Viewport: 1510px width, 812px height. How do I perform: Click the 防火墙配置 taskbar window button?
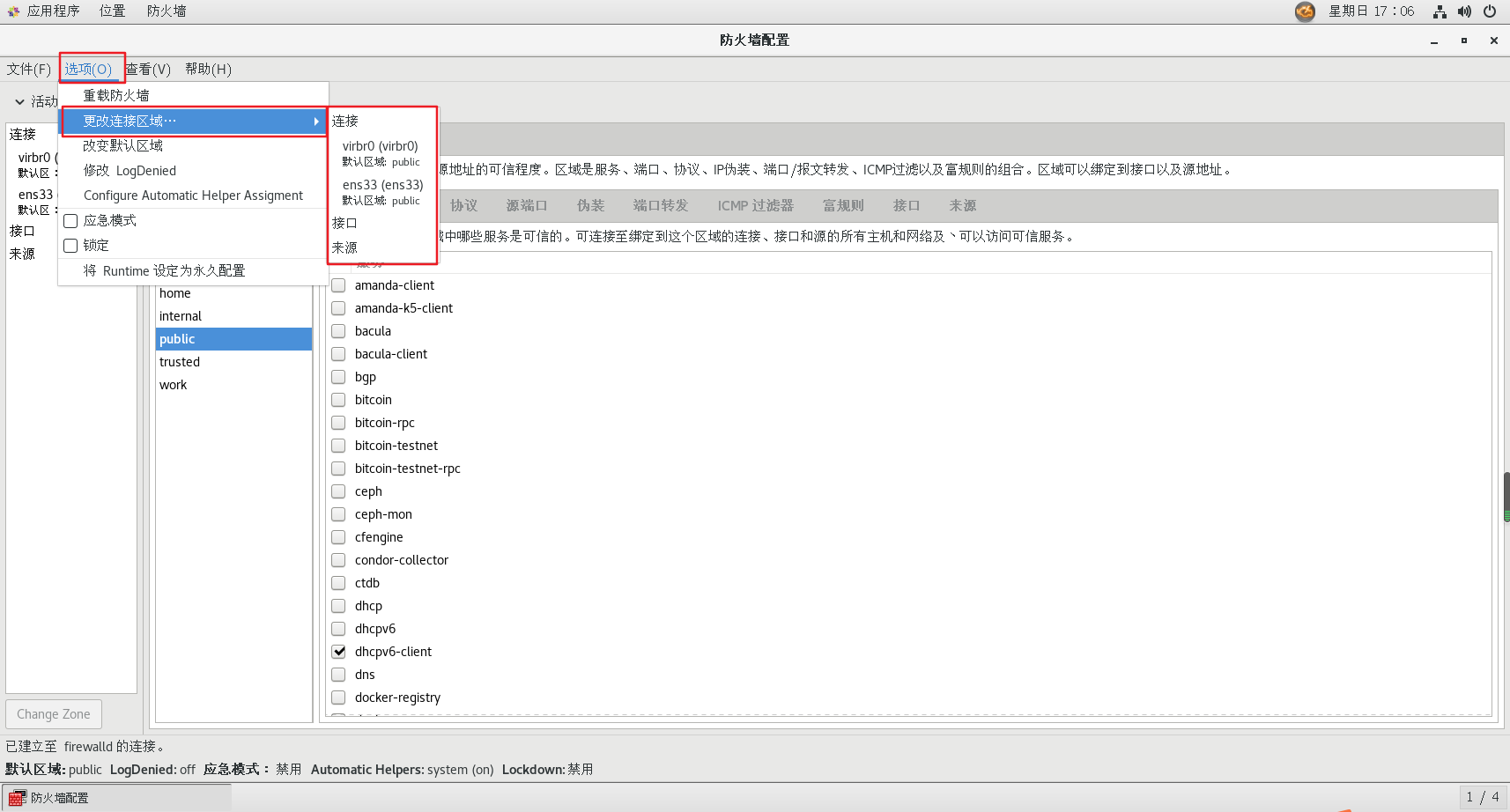point(117,798)
